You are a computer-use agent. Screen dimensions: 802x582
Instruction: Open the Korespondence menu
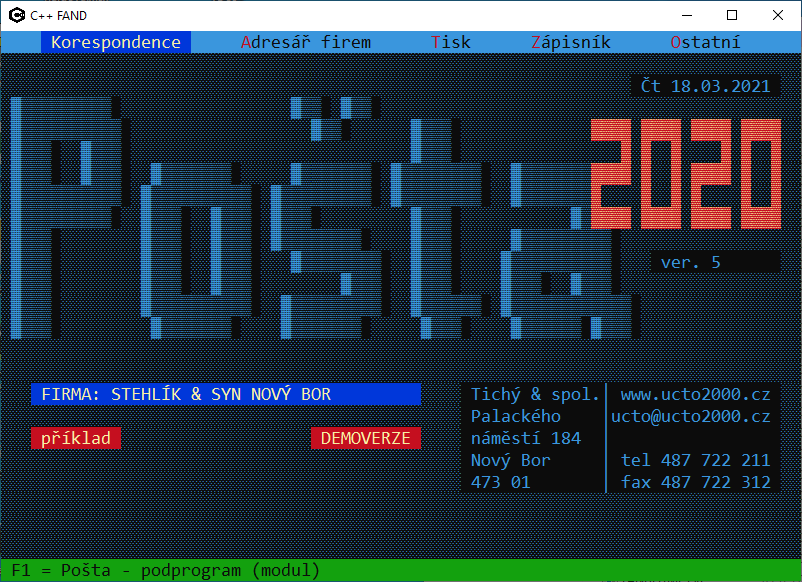(x=116, y=42)
